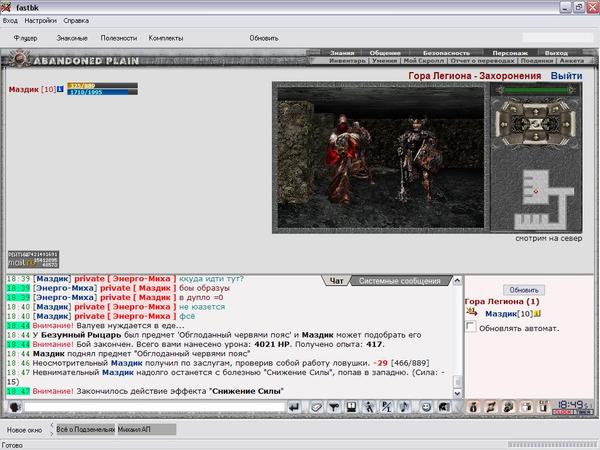
Task: Click the private message icon beside Маздик
Action: 472,312
